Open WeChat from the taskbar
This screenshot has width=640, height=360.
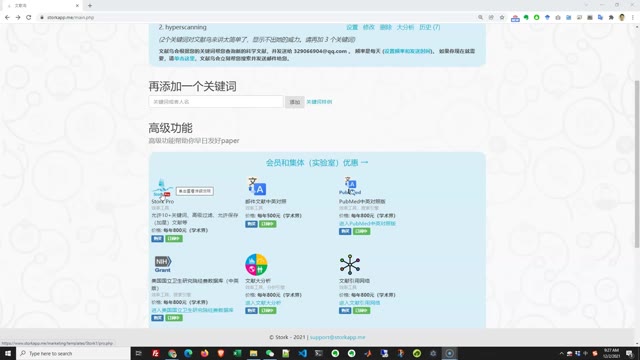click(270, 353)
